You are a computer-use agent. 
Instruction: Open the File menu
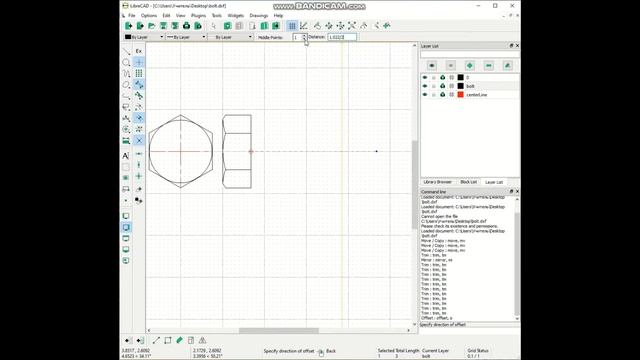point(131,16)
